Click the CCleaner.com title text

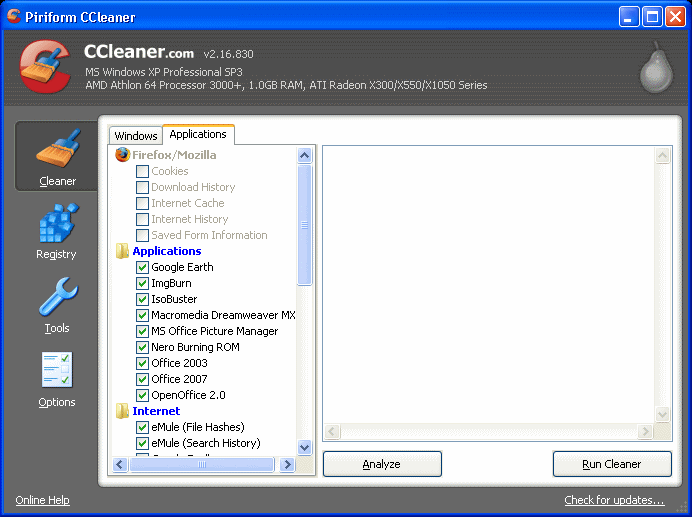pos(139,52)
